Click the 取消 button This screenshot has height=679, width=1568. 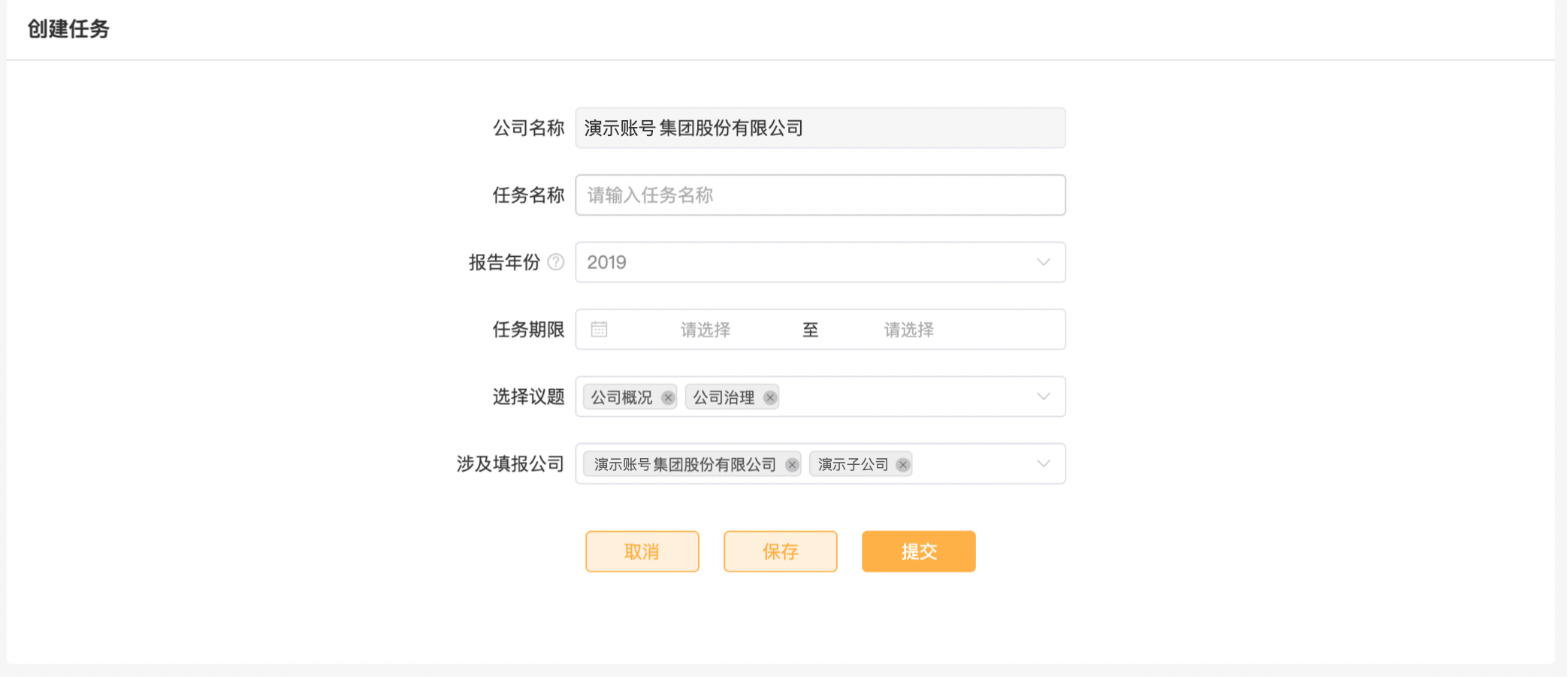642,552
